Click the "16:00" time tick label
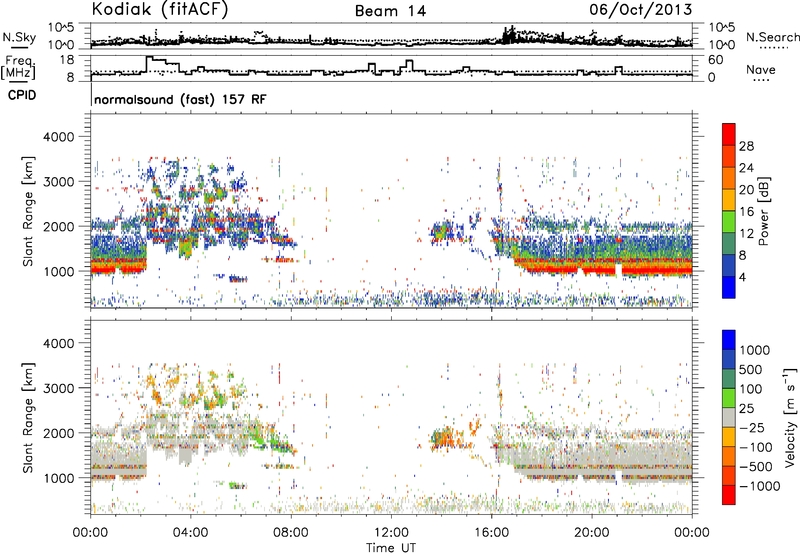This screenshot has height=554, width=800. pos(491,533)
